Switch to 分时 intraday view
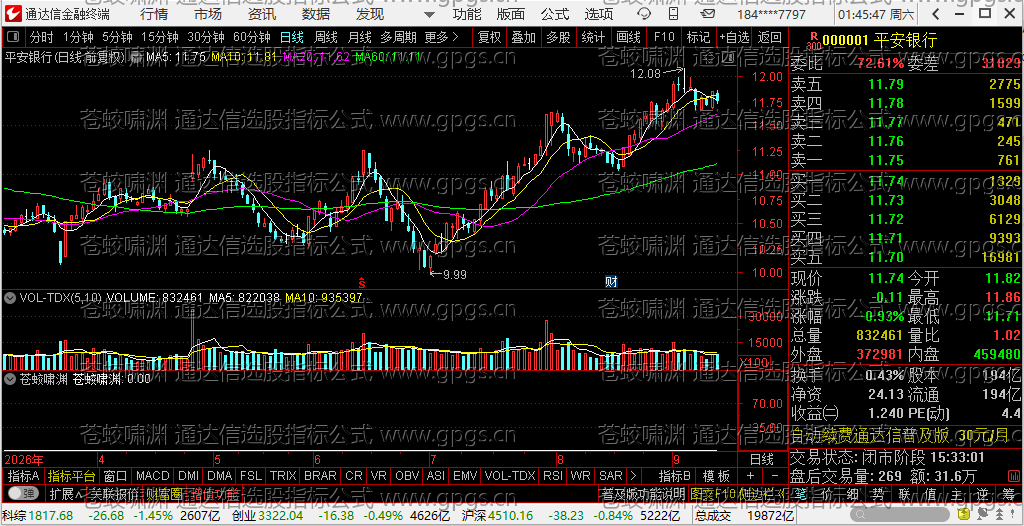1024x526 pixels. click(41, 37)
